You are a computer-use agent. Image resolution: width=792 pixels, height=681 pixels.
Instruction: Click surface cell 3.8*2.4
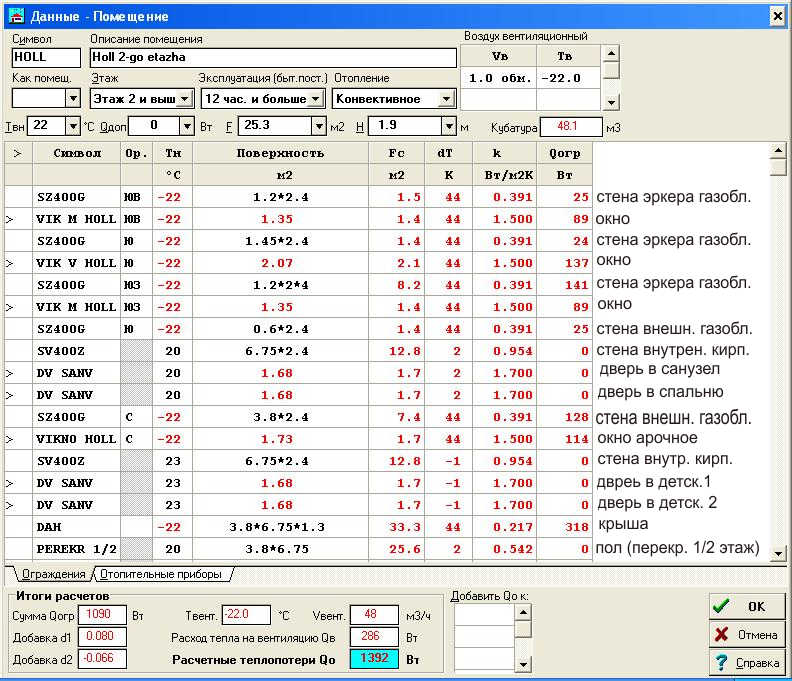tap(280, 417)
